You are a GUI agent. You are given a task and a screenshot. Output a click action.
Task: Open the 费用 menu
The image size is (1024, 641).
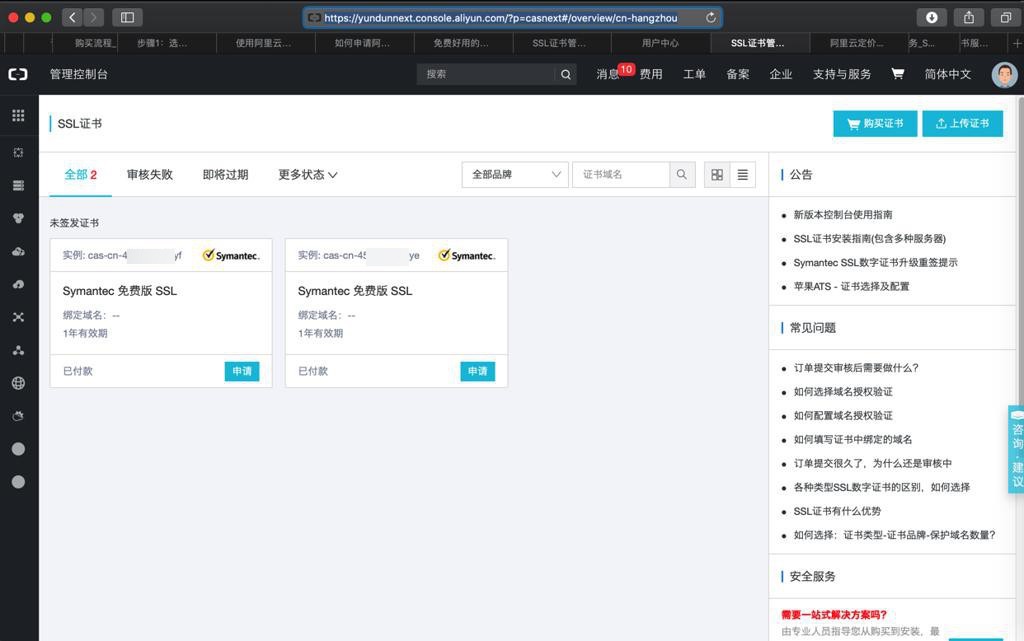651,74
